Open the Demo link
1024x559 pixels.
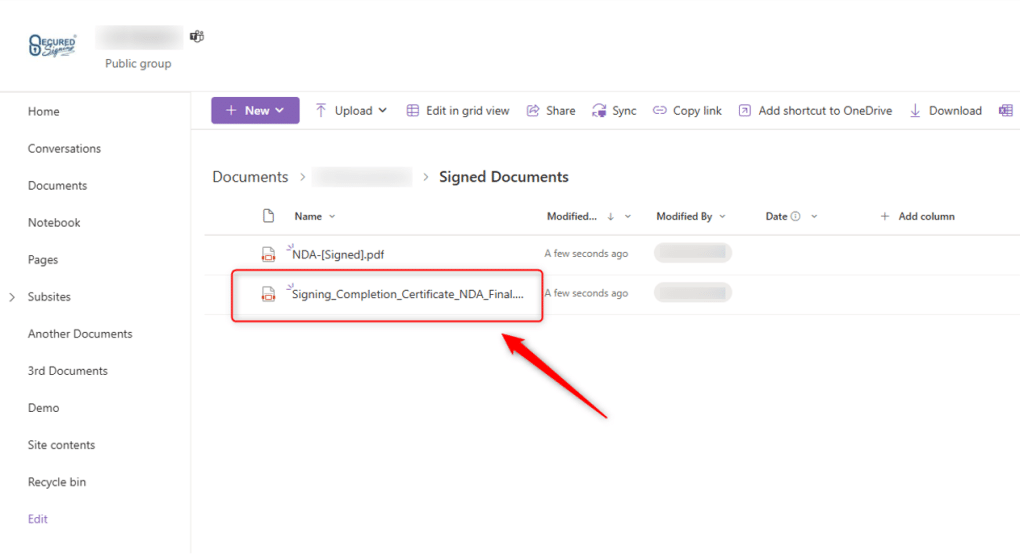click(x=44, y=408)
